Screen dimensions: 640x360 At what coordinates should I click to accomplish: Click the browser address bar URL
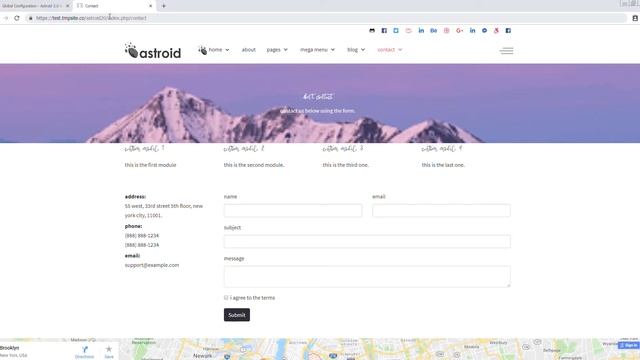point(91,18)
